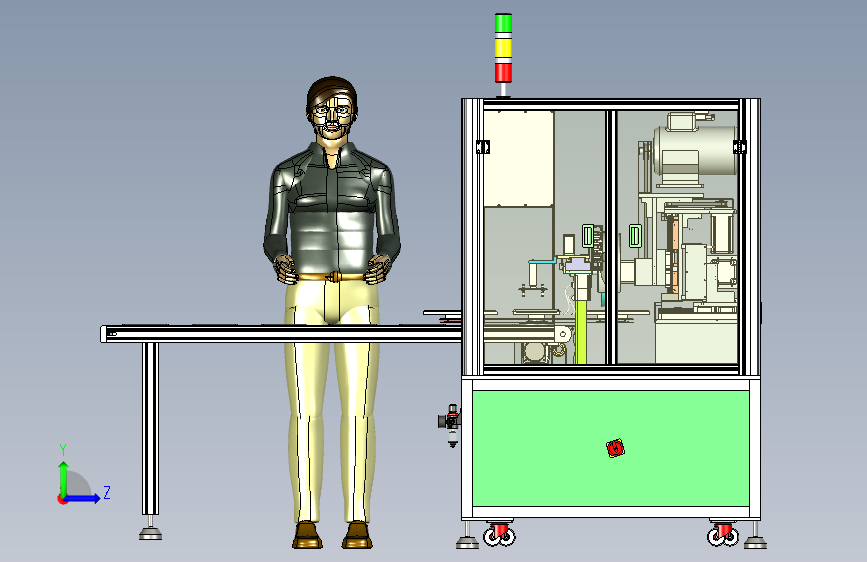Select the green Y axis arrow of the triad
The width and height of the screenshot is (867, 562).
(63, 478)
